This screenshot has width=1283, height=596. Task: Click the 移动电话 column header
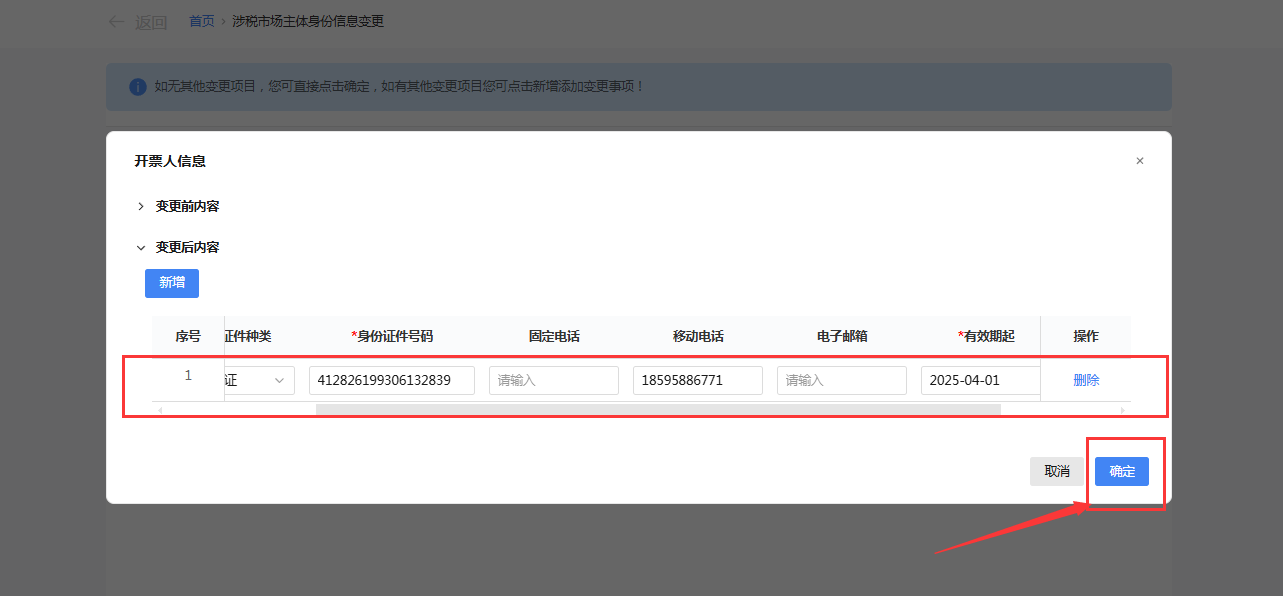click(x=698, y=336)
